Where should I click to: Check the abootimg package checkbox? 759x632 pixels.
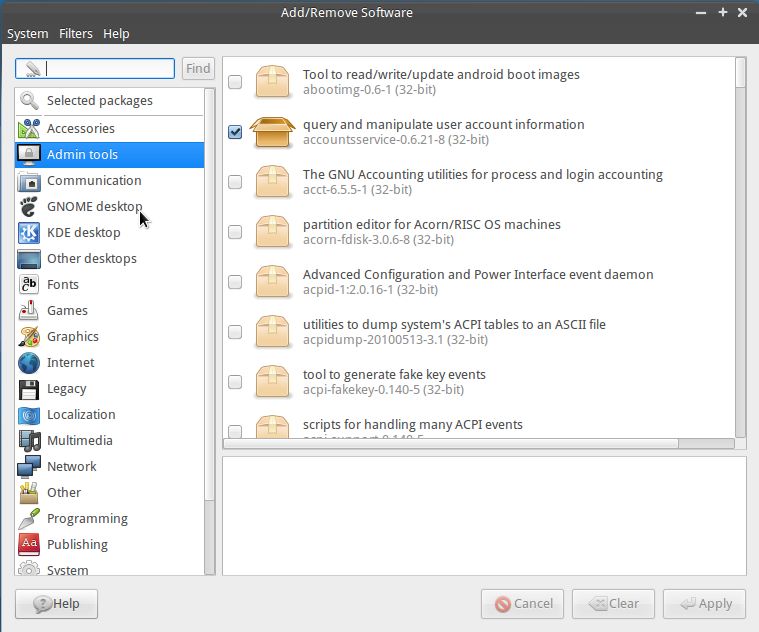click(x=235, y=82)
